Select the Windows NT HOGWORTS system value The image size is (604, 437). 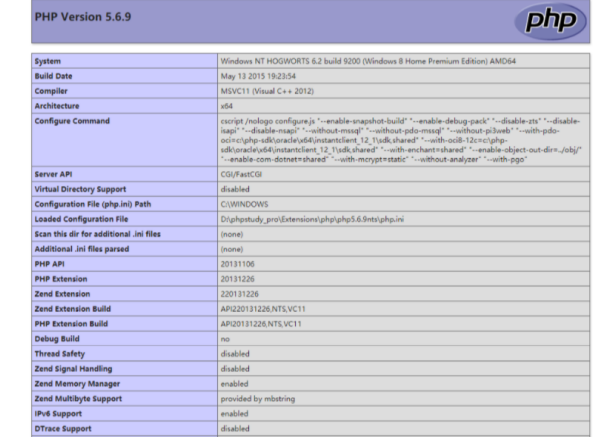(368, 61)
